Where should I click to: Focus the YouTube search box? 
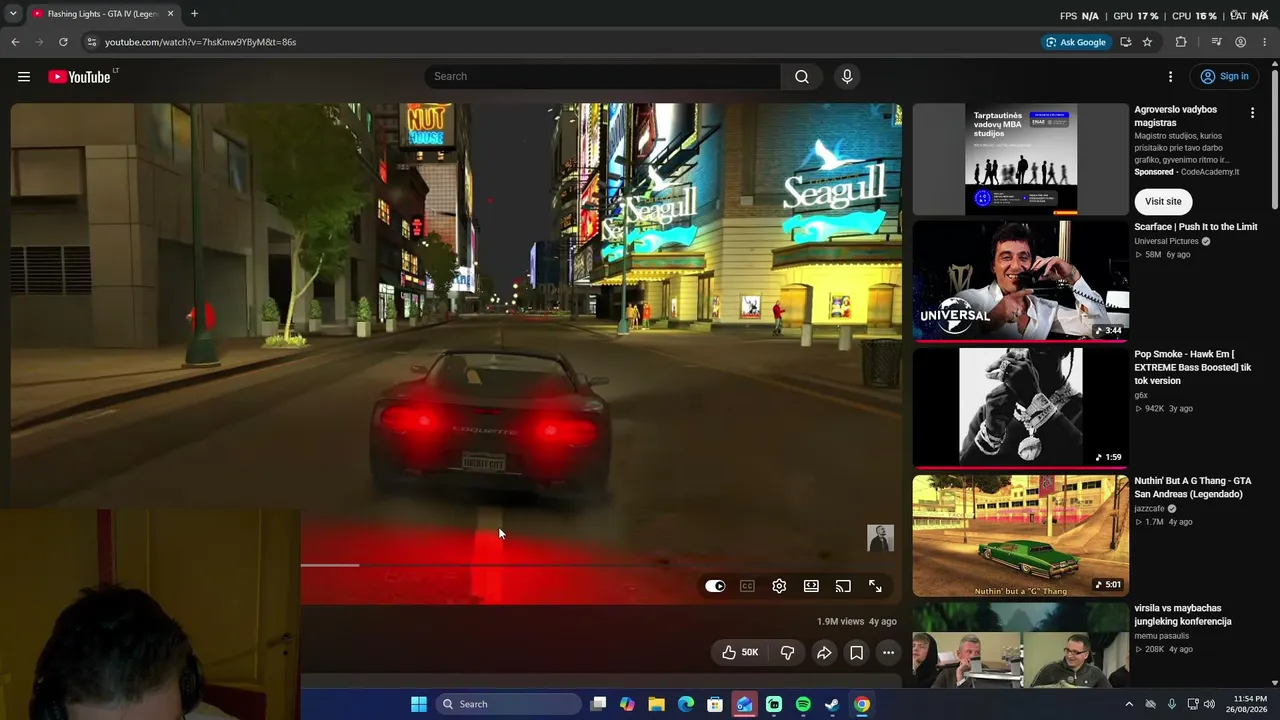pyautogui.click(x=603, y=77)
